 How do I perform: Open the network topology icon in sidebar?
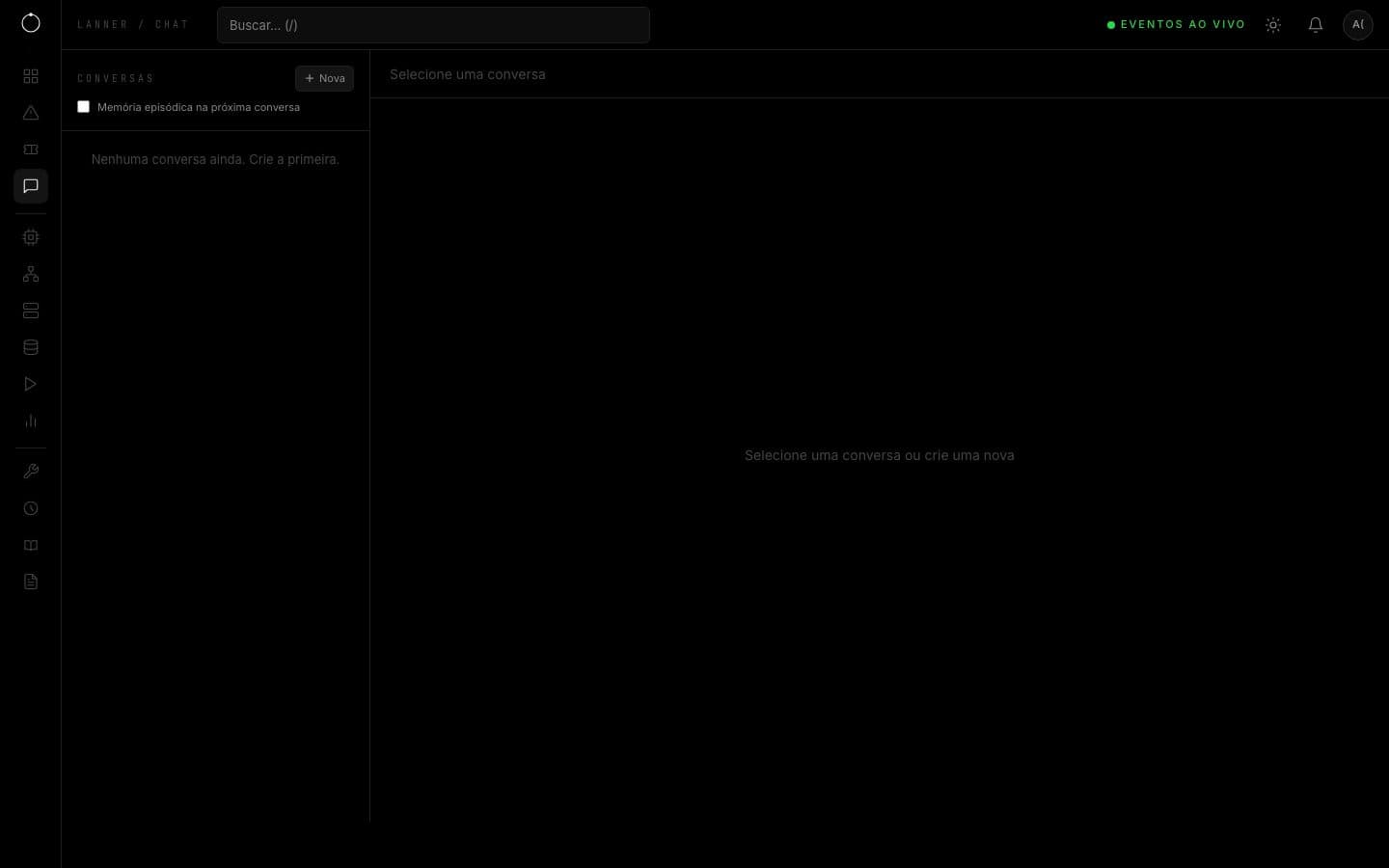click(x=31, y=274)
